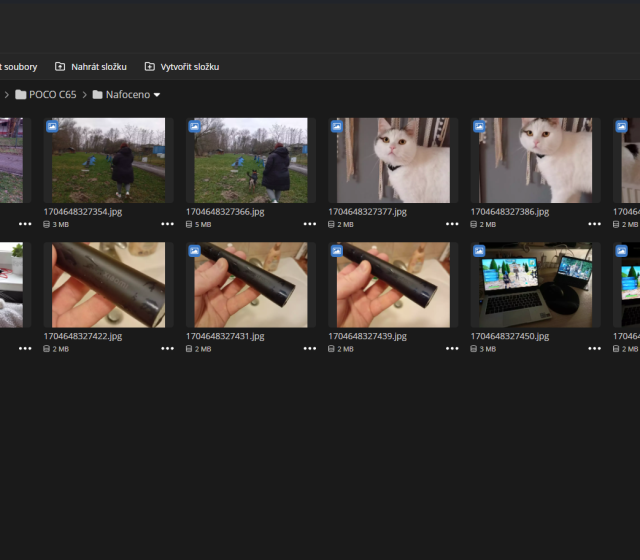The width and height of the screenshot is (640, 560).
Task: Open the laptops photo 1704648327450.jpg
Action: click(x=535, y=285)
